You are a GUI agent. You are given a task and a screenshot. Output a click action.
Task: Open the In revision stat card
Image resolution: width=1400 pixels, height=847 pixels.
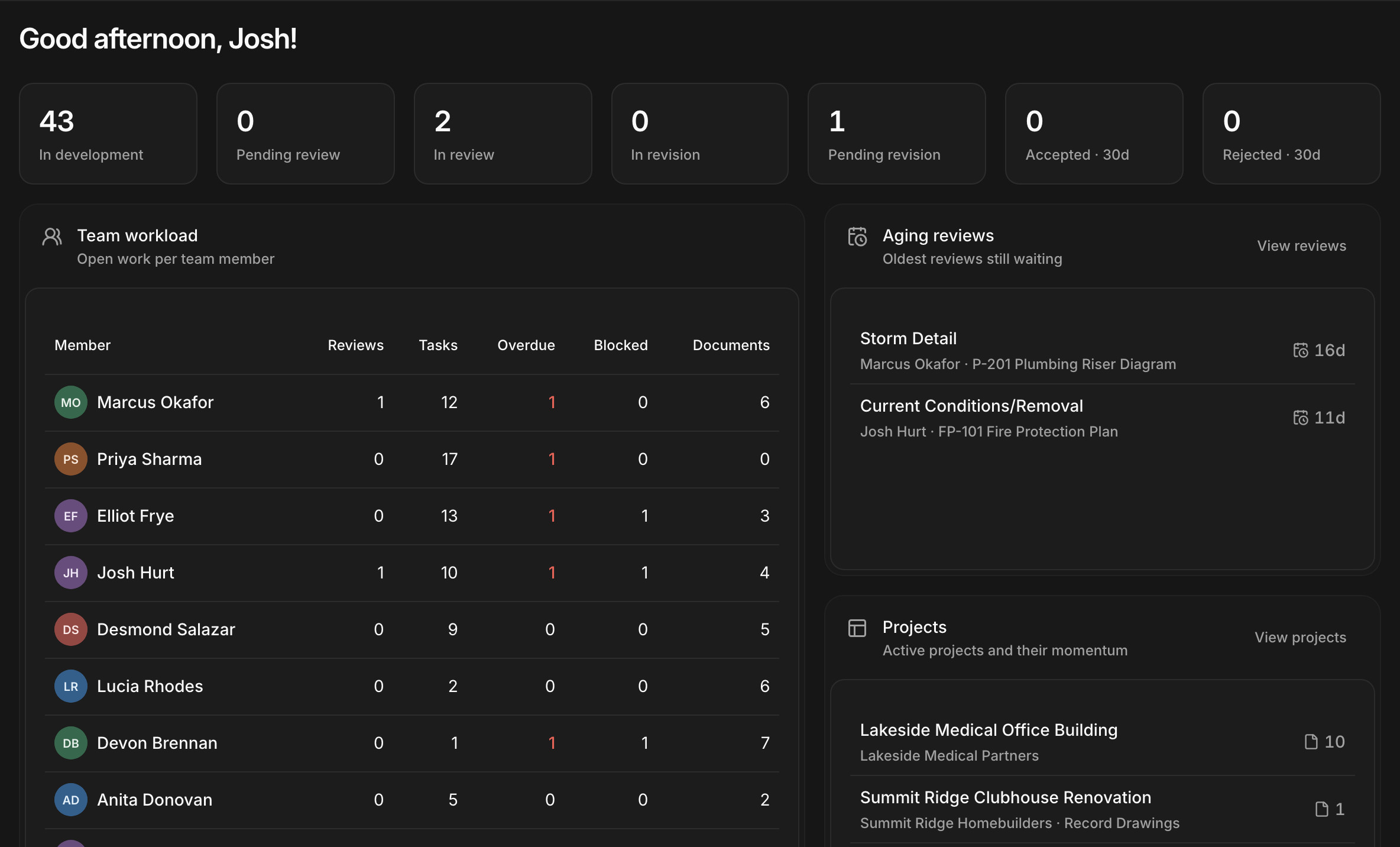(x=700, y=134)
